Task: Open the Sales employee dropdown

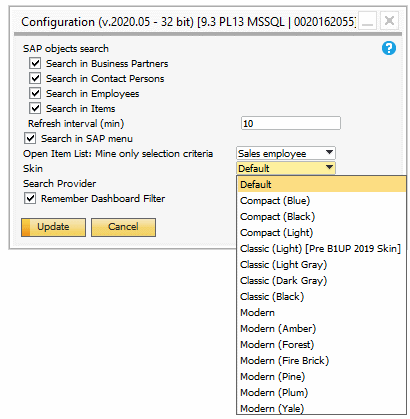Action: 286,153
